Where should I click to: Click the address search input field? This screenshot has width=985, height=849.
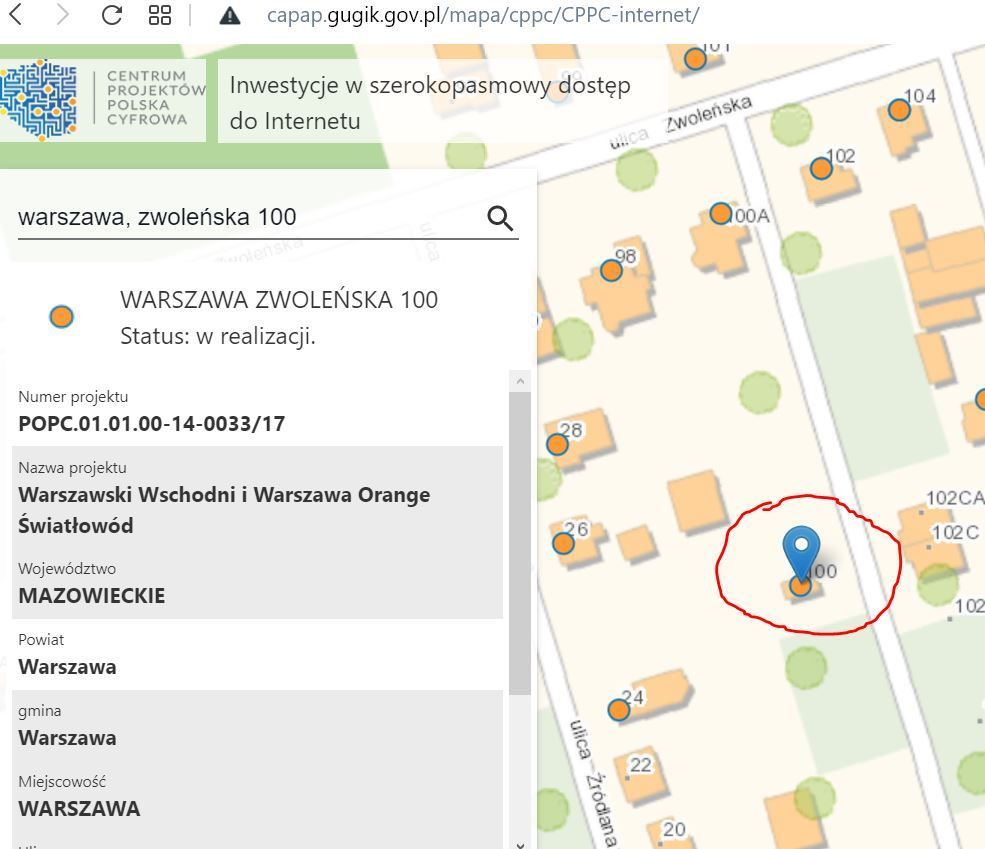coord(248,218)
